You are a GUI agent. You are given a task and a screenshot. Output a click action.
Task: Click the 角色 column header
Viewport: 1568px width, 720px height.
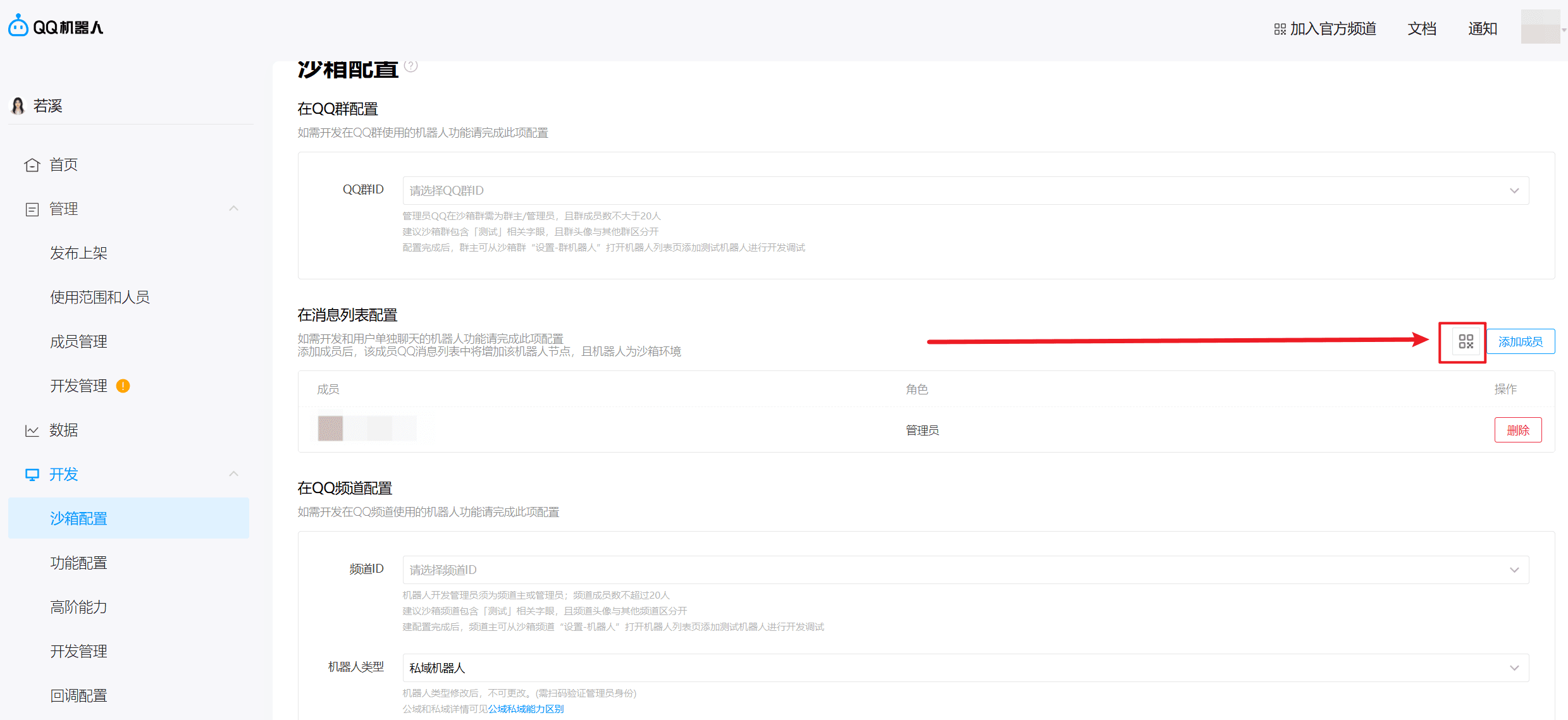tap(917, 389)
